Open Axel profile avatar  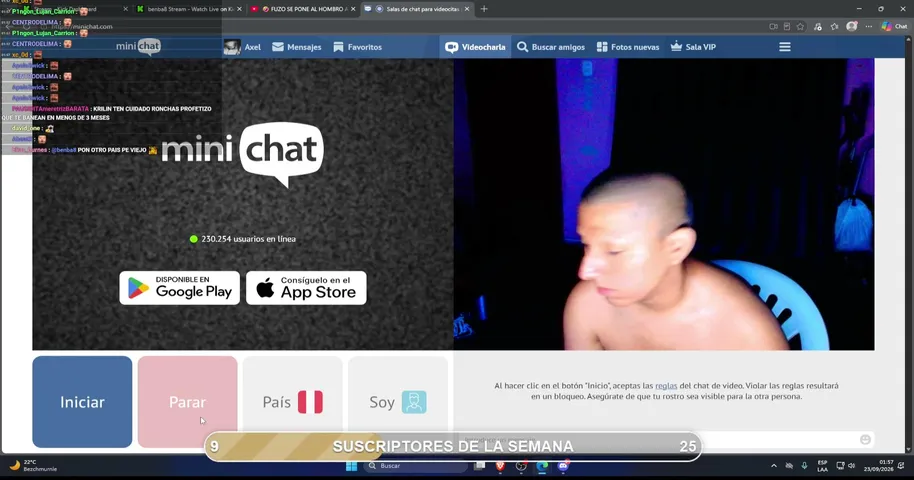click(232, 47)
